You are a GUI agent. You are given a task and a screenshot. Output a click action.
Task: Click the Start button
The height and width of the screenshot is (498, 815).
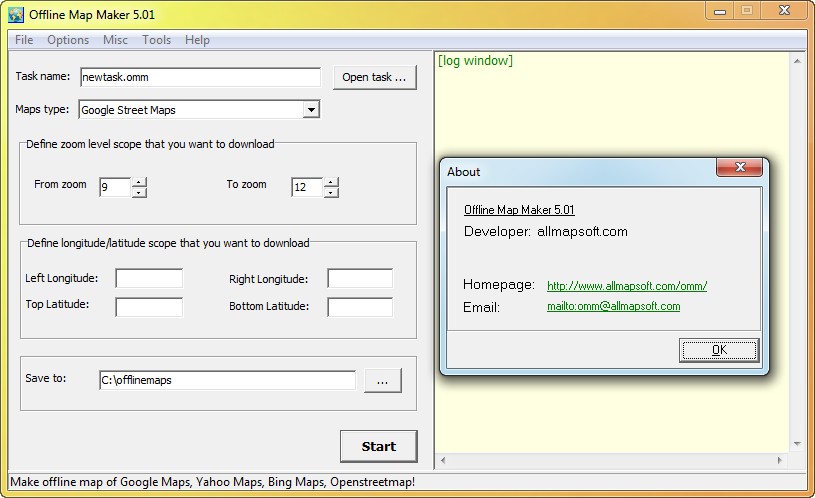pos(379,446)
